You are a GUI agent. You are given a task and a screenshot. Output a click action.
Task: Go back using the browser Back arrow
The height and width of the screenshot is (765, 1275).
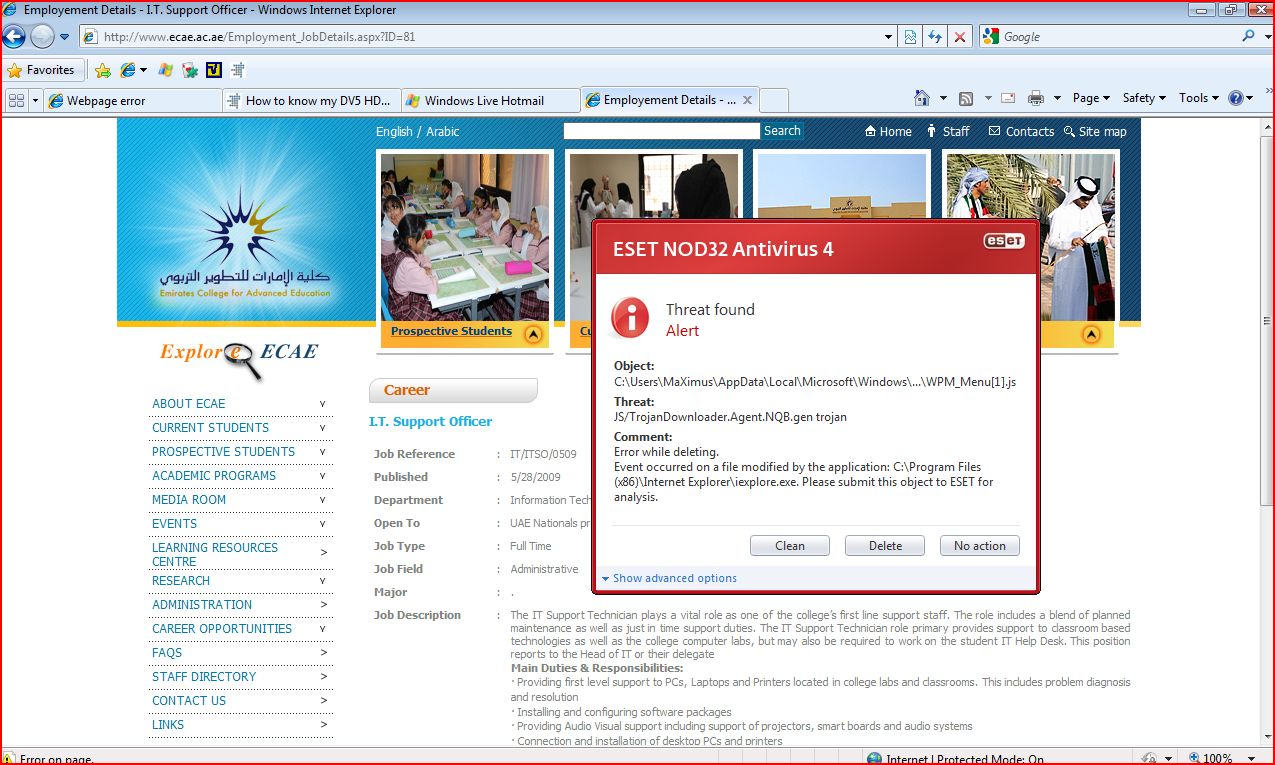point(14,37)
